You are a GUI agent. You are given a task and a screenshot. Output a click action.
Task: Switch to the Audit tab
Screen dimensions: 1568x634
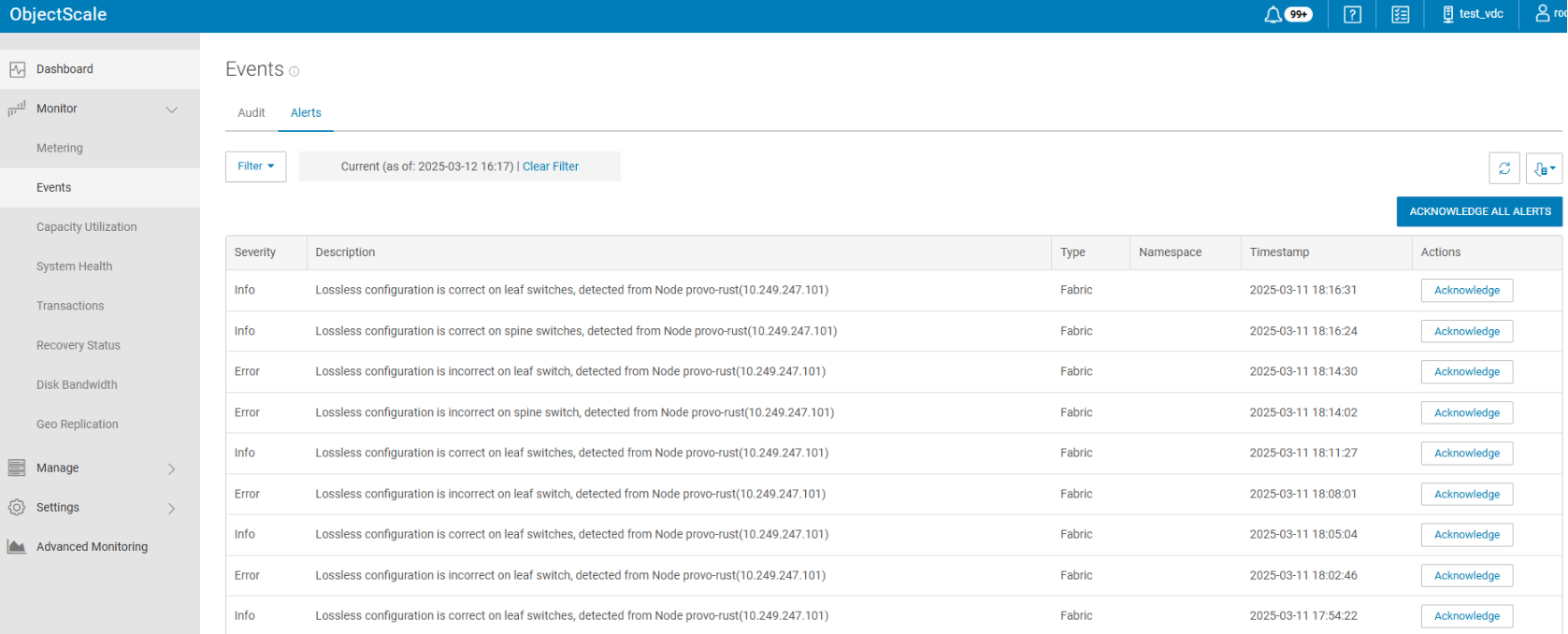[252, 113]
